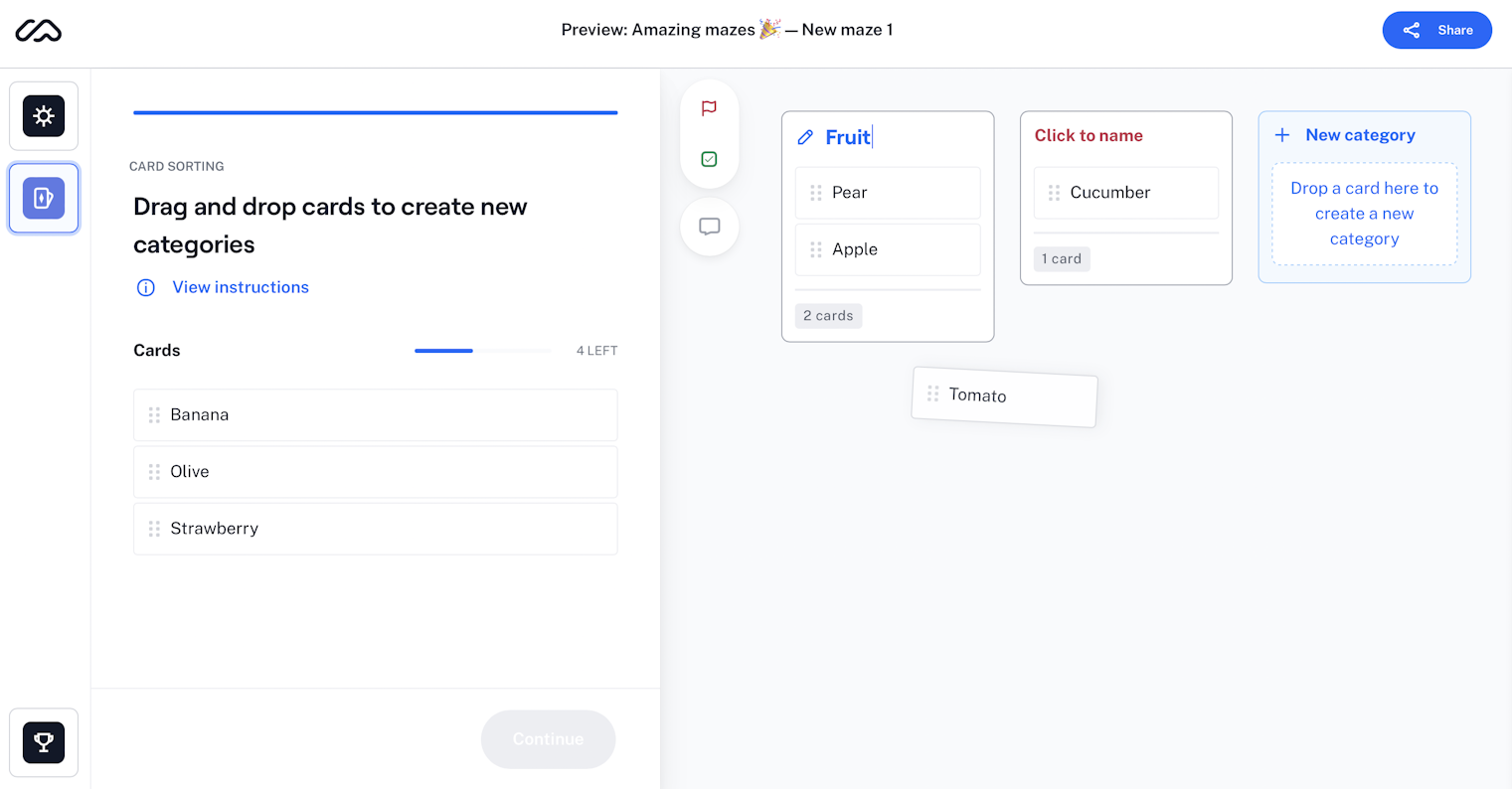The height and width of the screenshot is (789, 1512).
Task: Click the Tomato card drag handle
Action: [x=932, y=394]
